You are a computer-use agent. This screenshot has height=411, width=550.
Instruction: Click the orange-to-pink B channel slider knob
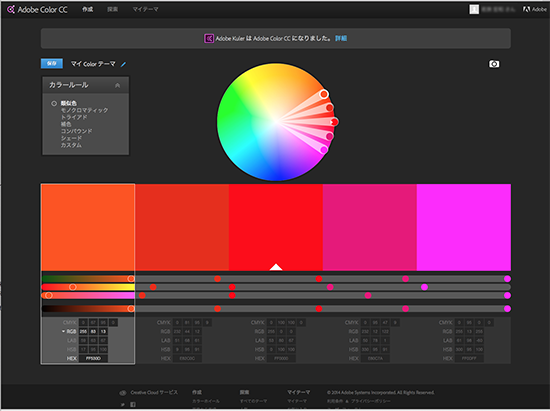[x=49, y=296]
